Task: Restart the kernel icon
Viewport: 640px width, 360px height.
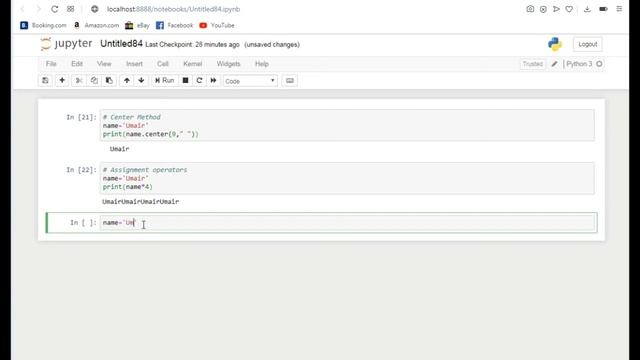Action: [199, 80]
